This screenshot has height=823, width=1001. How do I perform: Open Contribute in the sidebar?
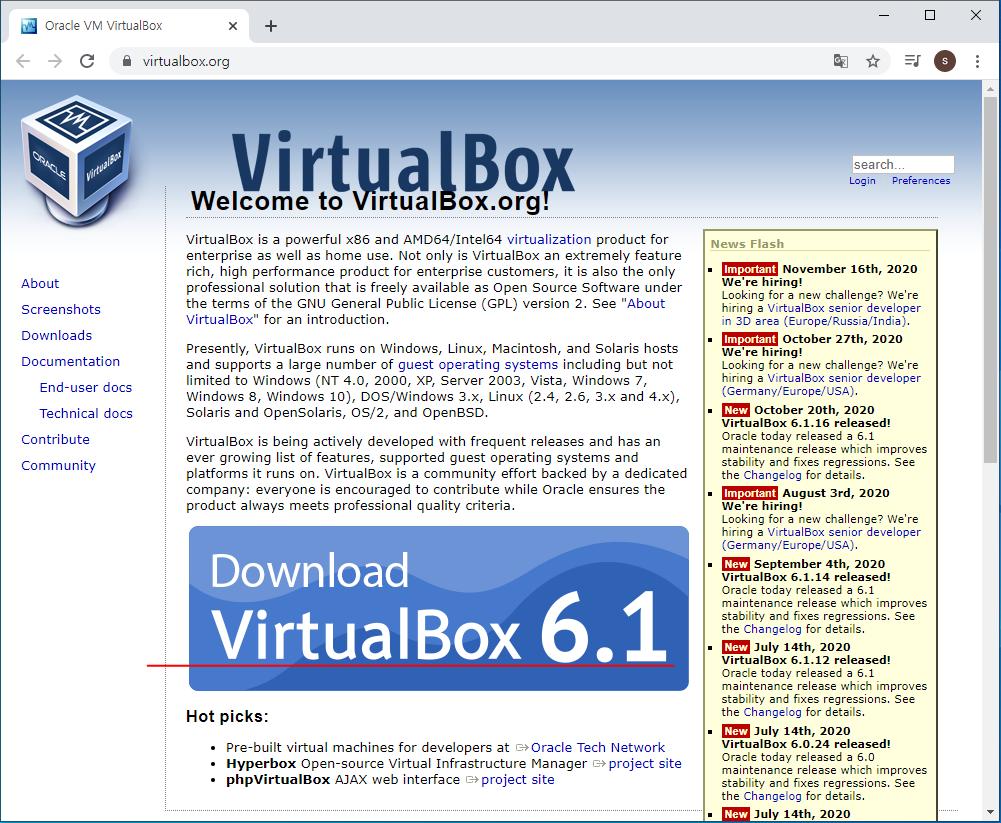click(x=56, y=440)
